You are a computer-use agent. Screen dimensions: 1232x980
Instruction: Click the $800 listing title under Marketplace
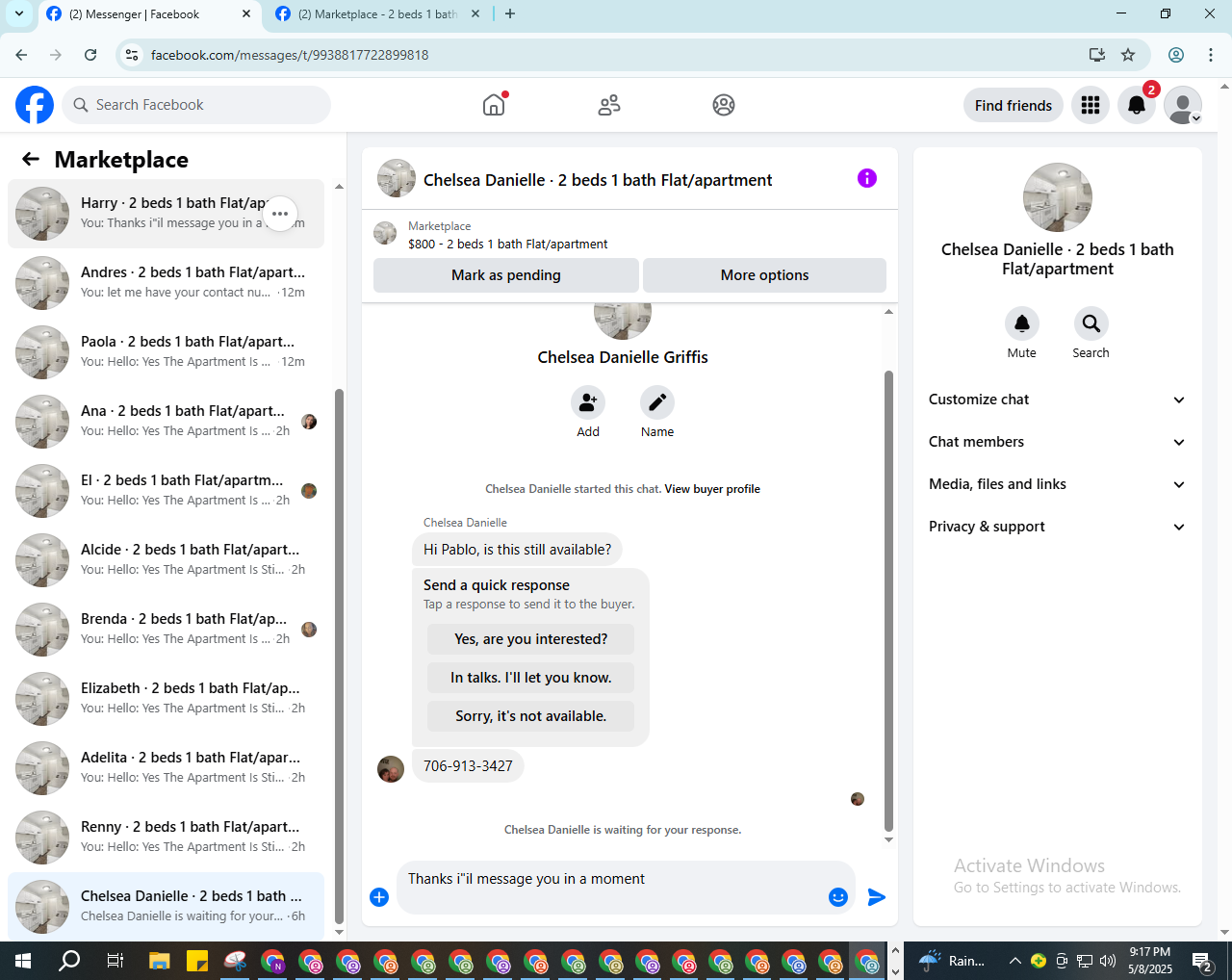(507, 245)
